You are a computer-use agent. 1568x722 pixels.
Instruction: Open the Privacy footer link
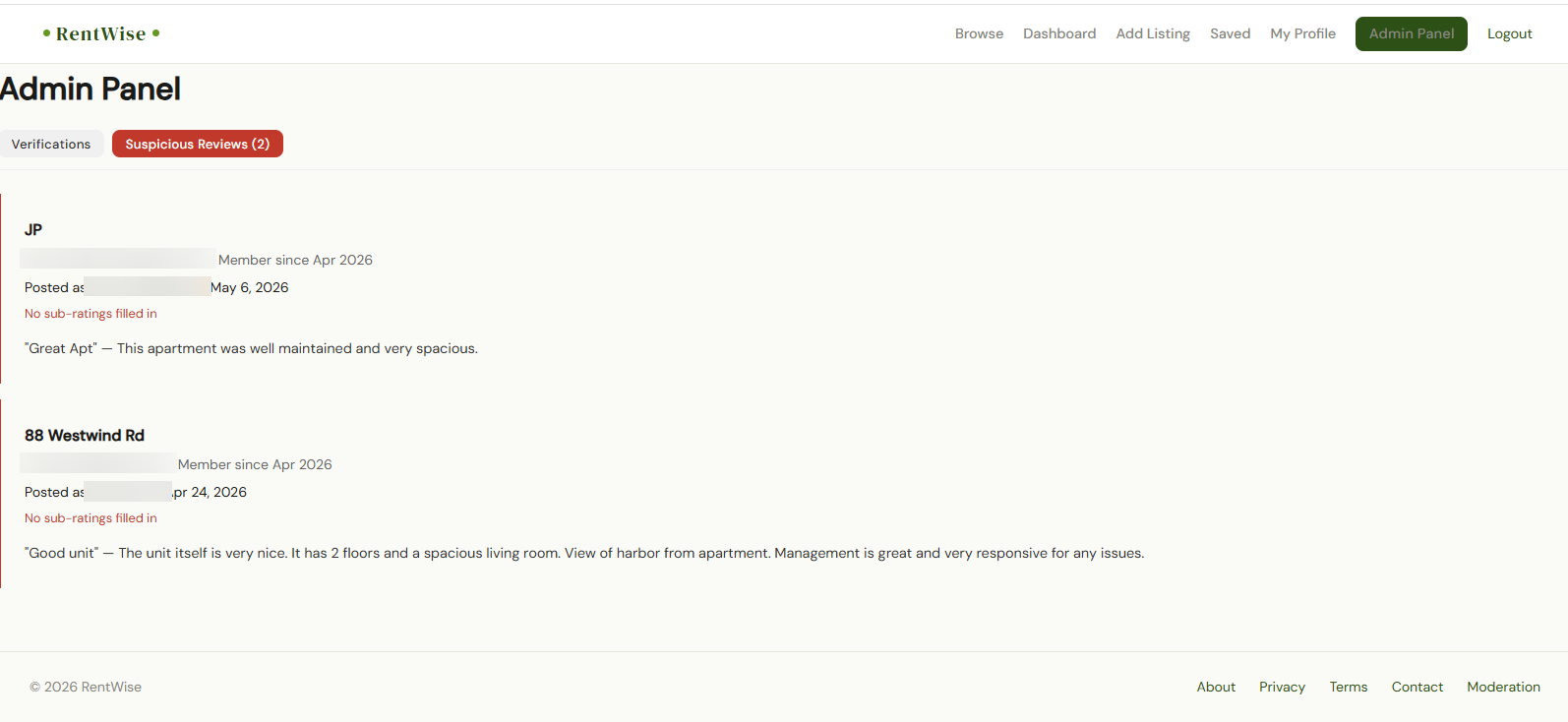pos(1282,687)
